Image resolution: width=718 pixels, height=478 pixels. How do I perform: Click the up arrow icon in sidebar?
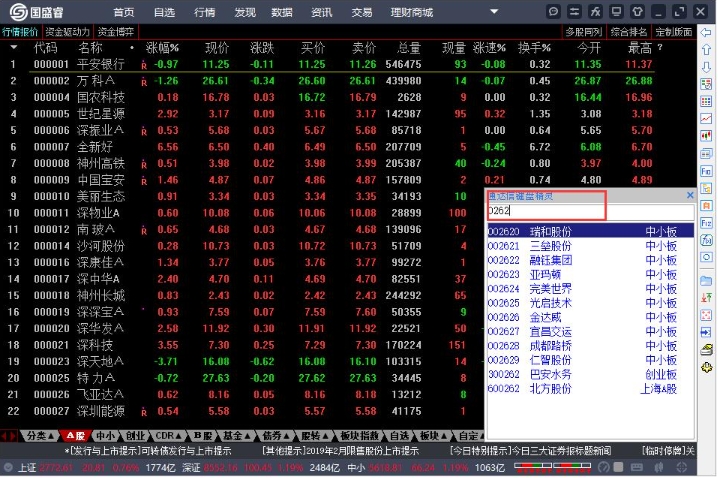coord(707,49)
